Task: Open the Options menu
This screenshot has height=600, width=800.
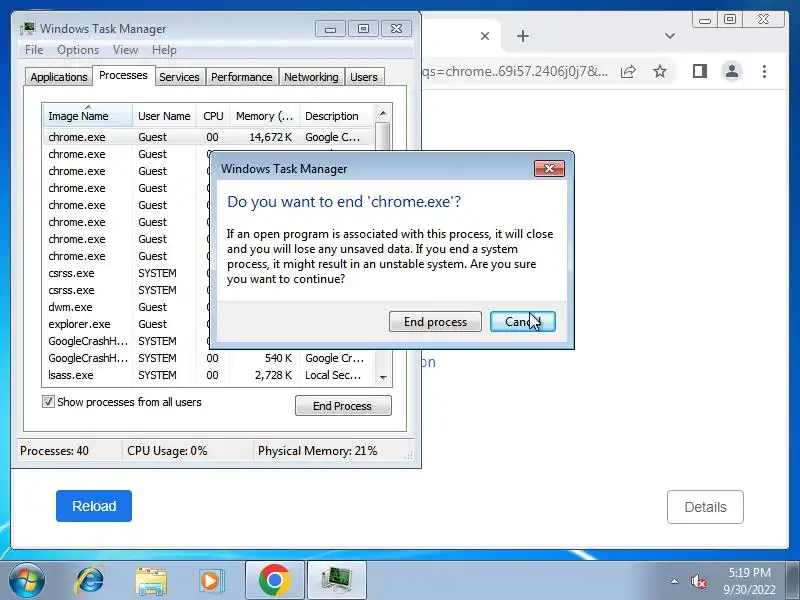Action: tap(78, 50)
